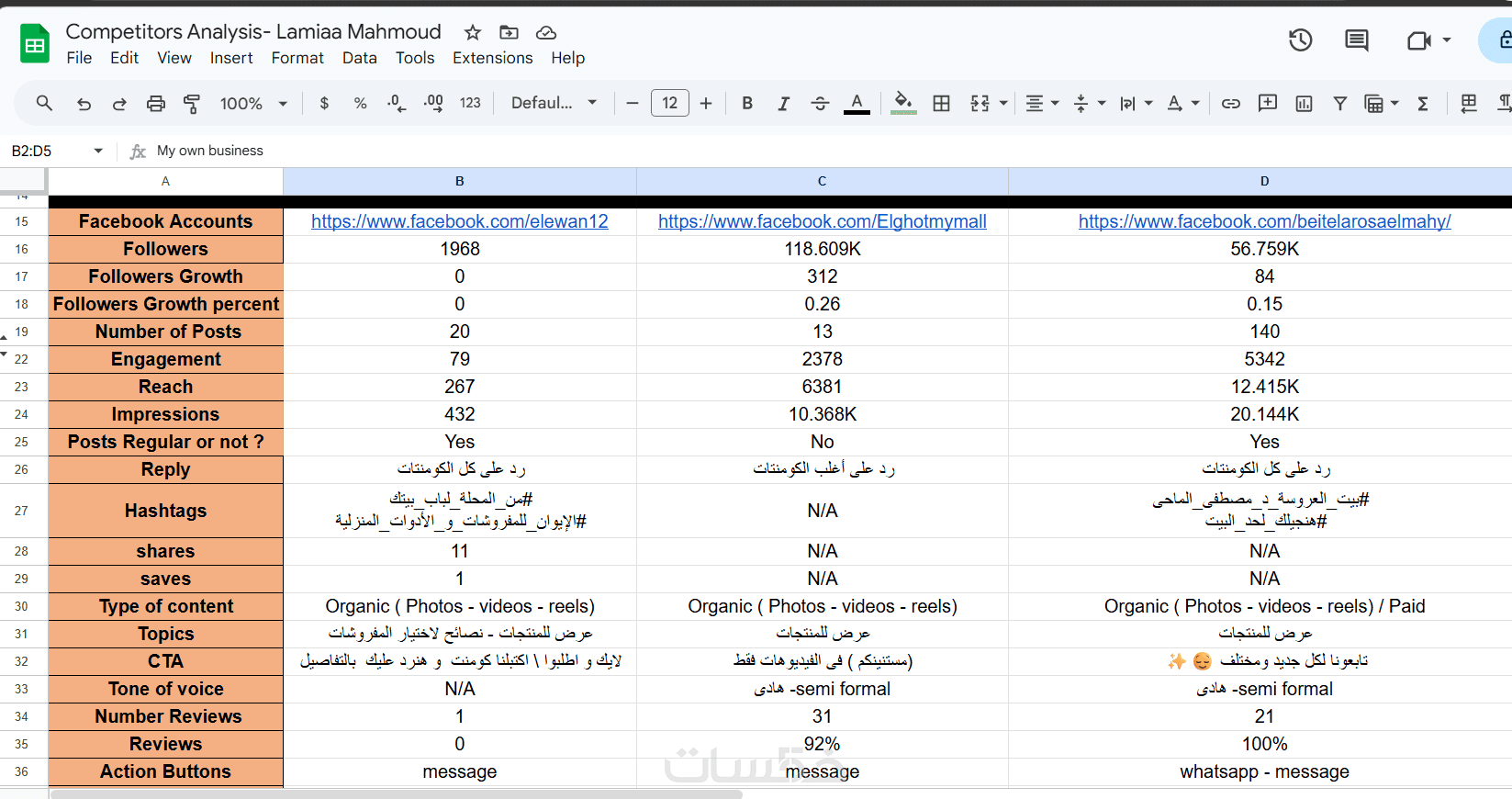Open the beitelarosaelmahy Facebook link
The image size is (1512, 799).
point(1265,221)
